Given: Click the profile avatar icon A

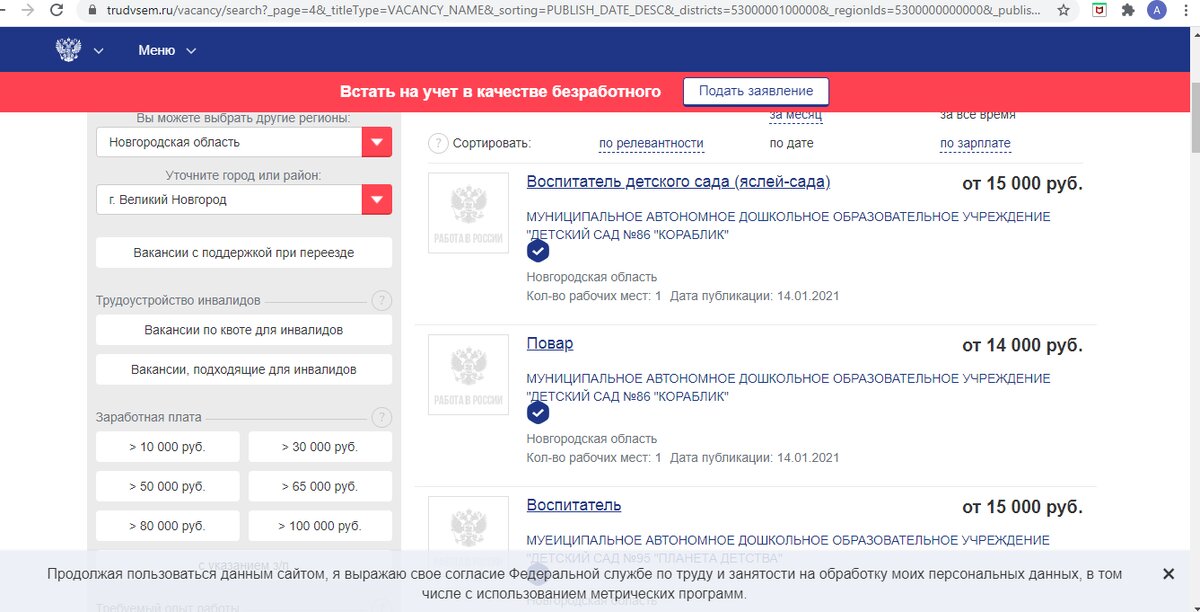Looking at the screenshot, I should (x=1157, y=10).
